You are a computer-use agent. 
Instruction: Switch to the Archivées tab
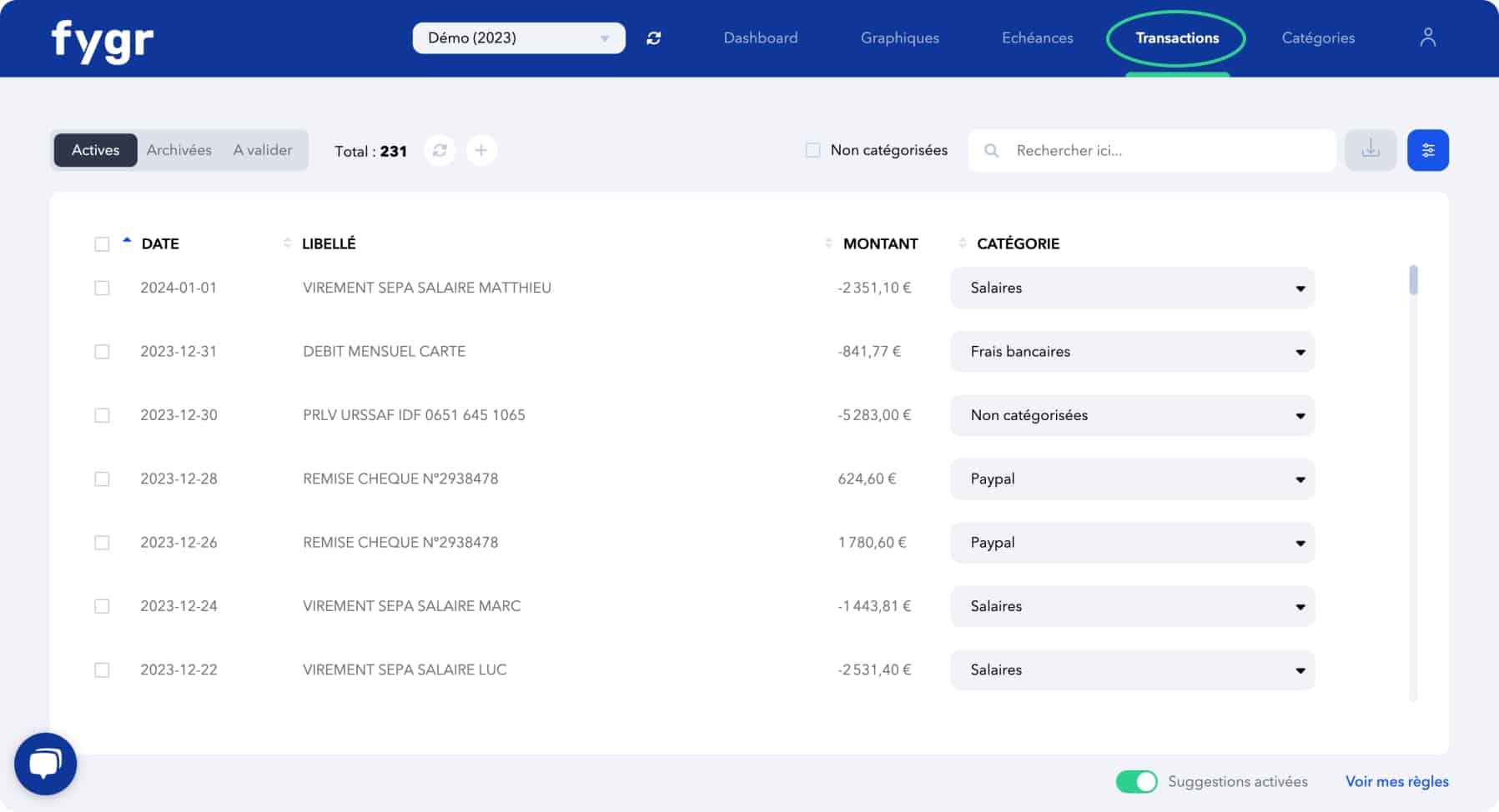[x=179, y=151]
